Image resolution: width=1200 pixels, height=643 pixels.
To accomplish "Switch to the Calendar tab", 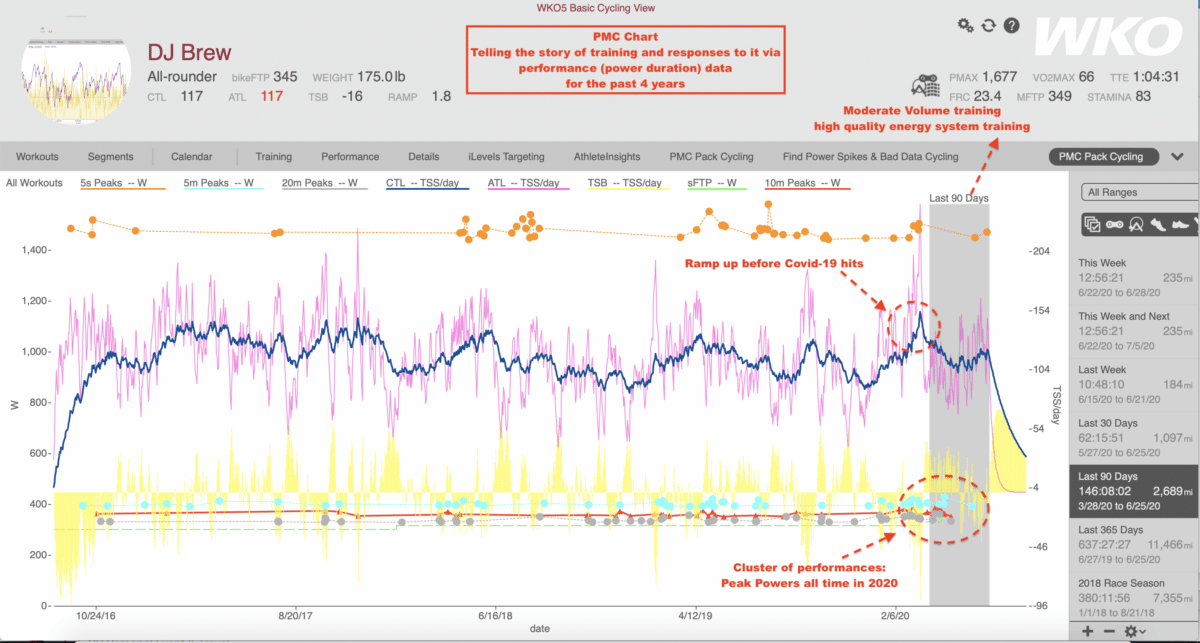I will 190,157.
